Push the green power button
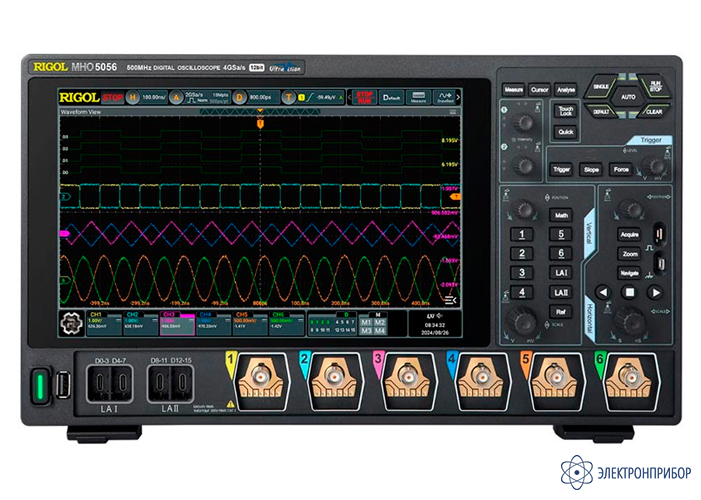701x500 pixels. coord(39,385)
